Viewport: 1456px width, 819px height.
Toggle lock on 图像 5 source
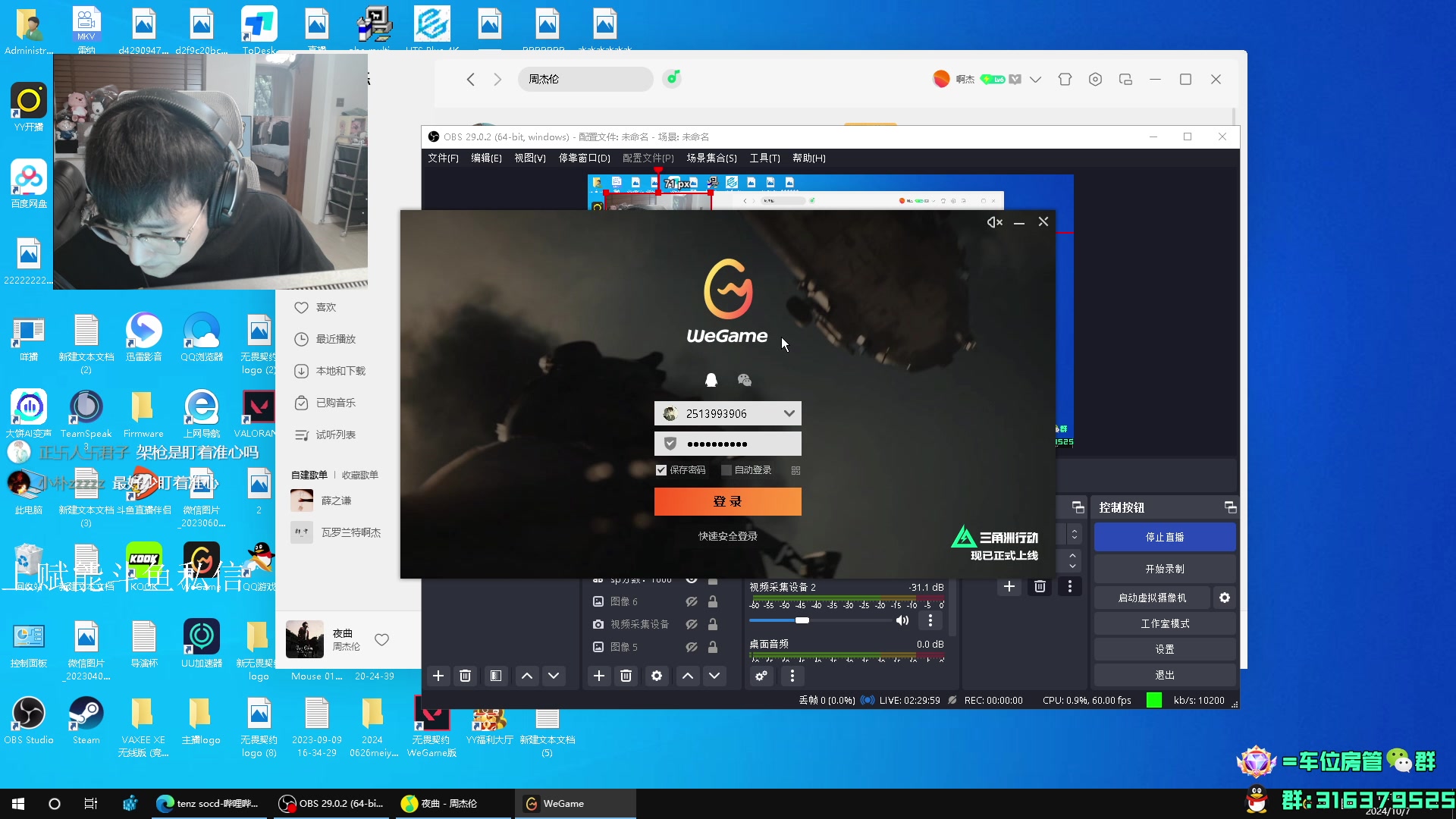(x=713, y=647)
